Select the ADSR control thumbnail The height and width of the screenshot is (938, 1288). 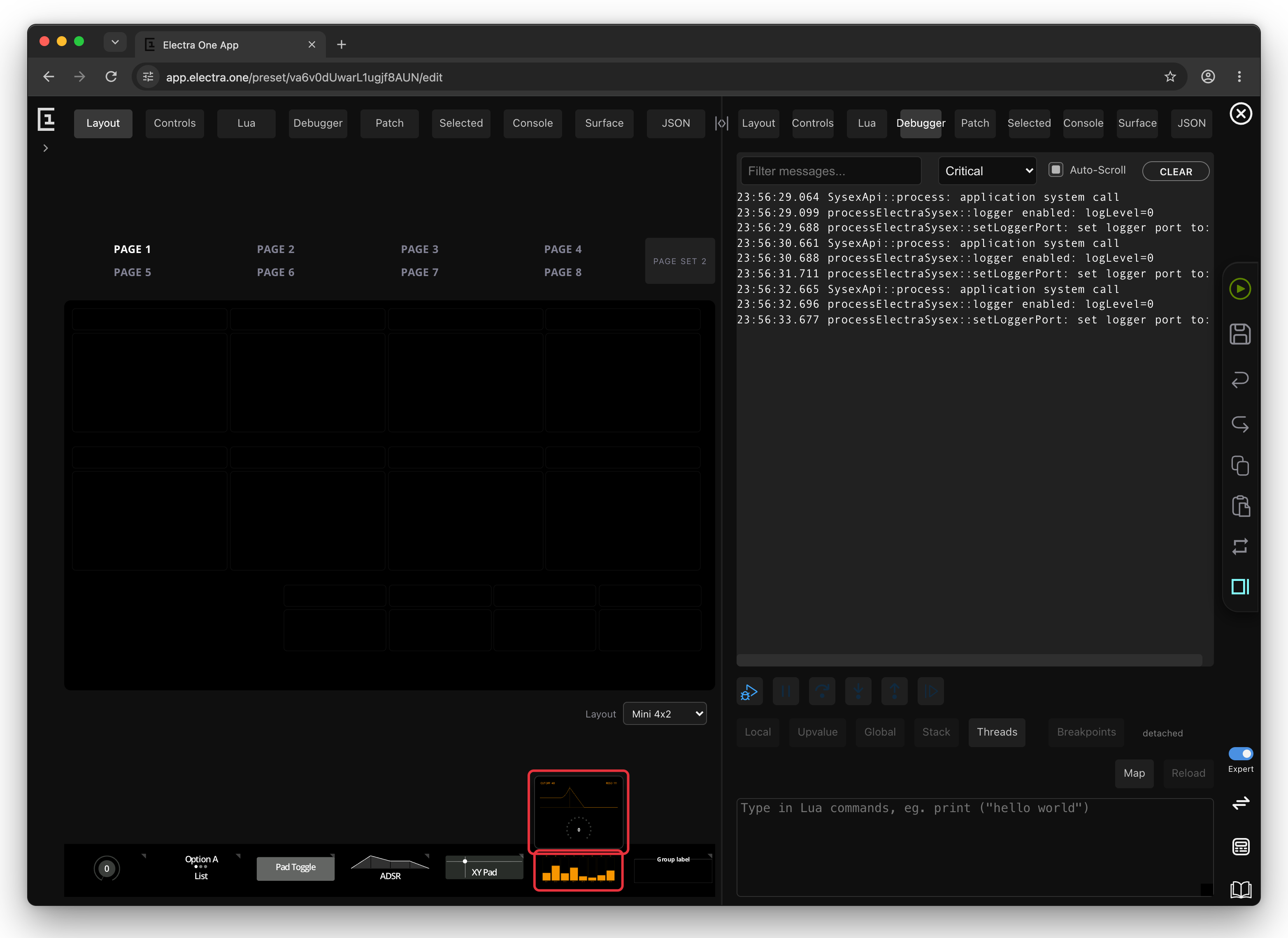[x=390, y=868]
